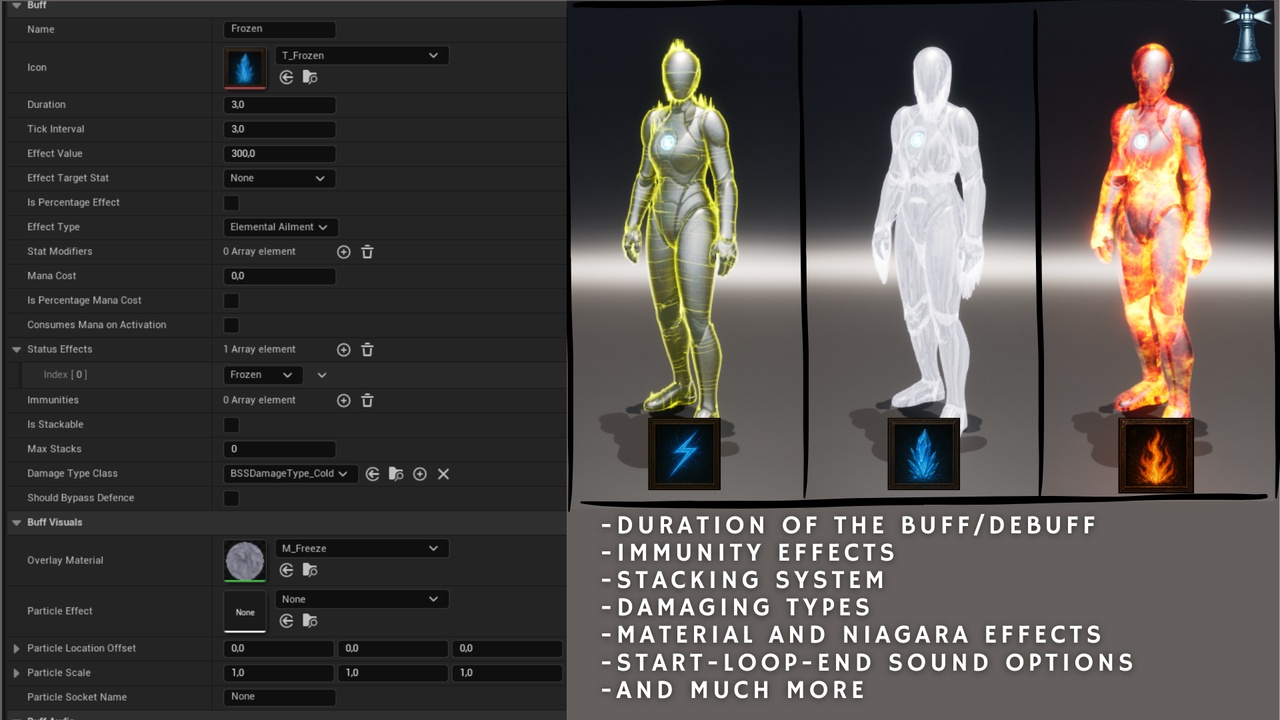Clear the Immunities array with trash icon

coord(367,400)
